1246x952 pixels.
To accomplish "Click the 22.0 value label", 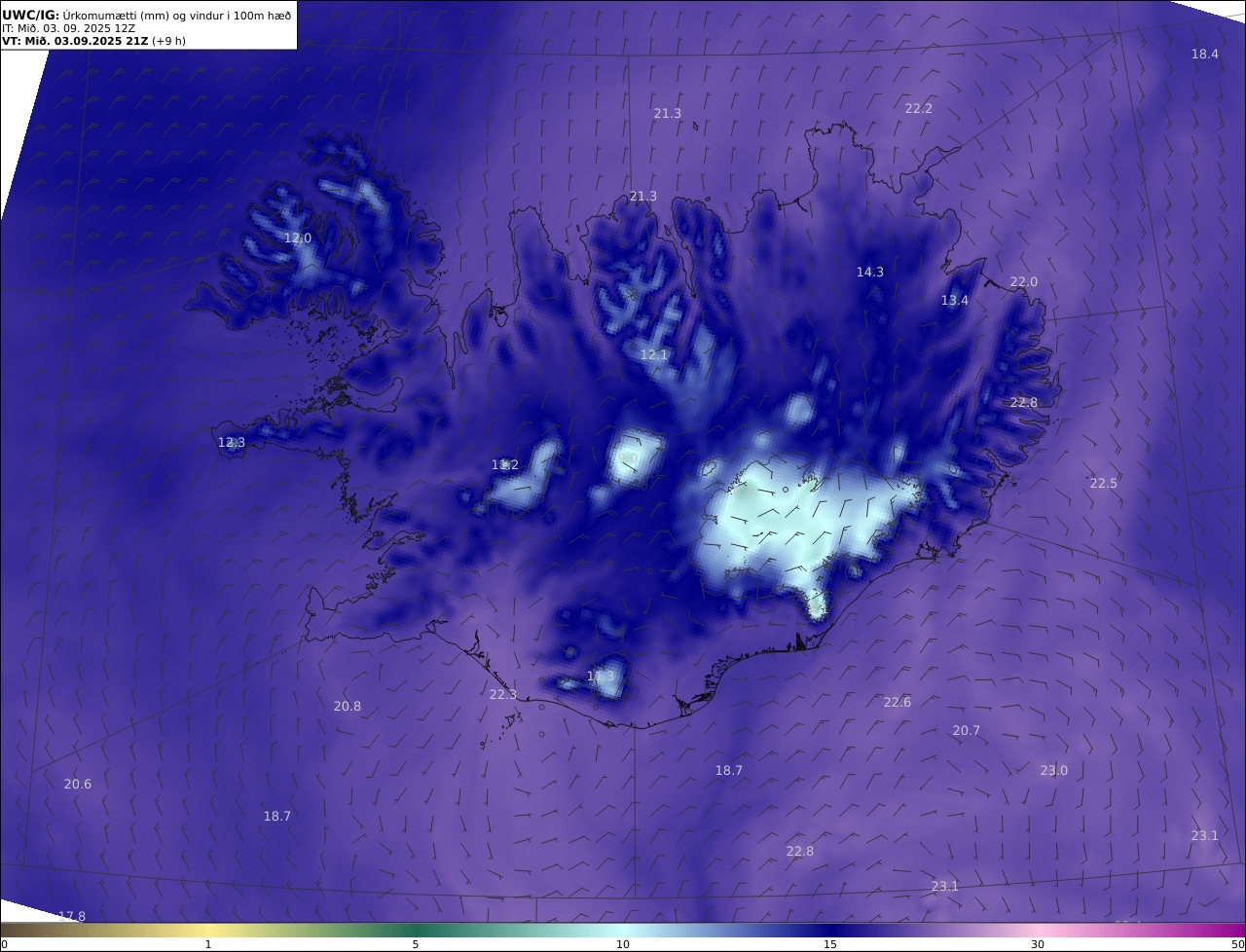I will pyautogui.click(x=1024, y=282).
